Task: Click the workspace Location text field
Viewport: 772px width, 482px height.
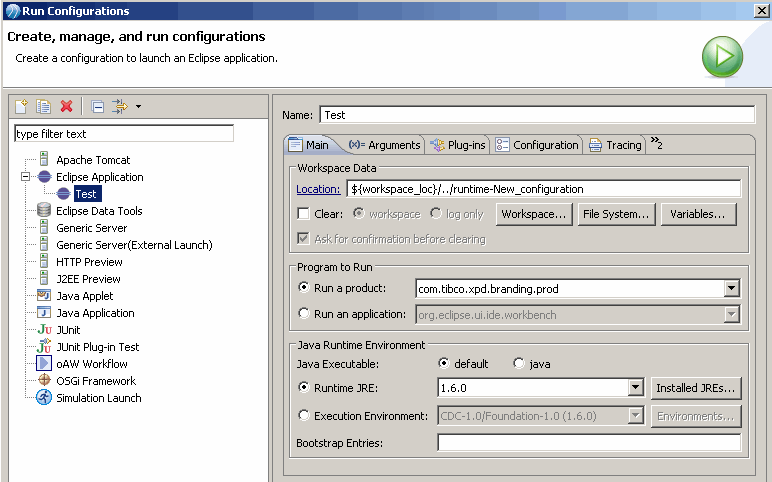Action: (544, 189)
